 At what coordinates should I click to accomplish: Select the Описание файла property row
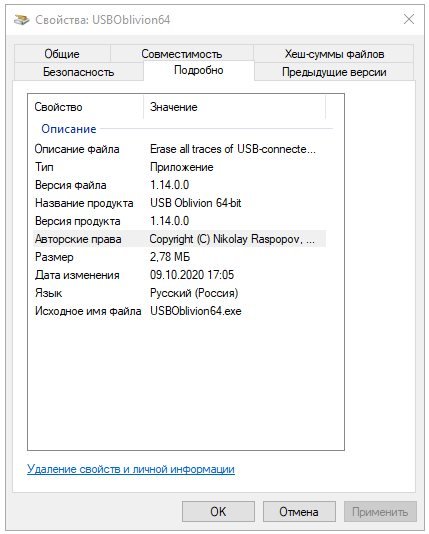pos(179,149)
